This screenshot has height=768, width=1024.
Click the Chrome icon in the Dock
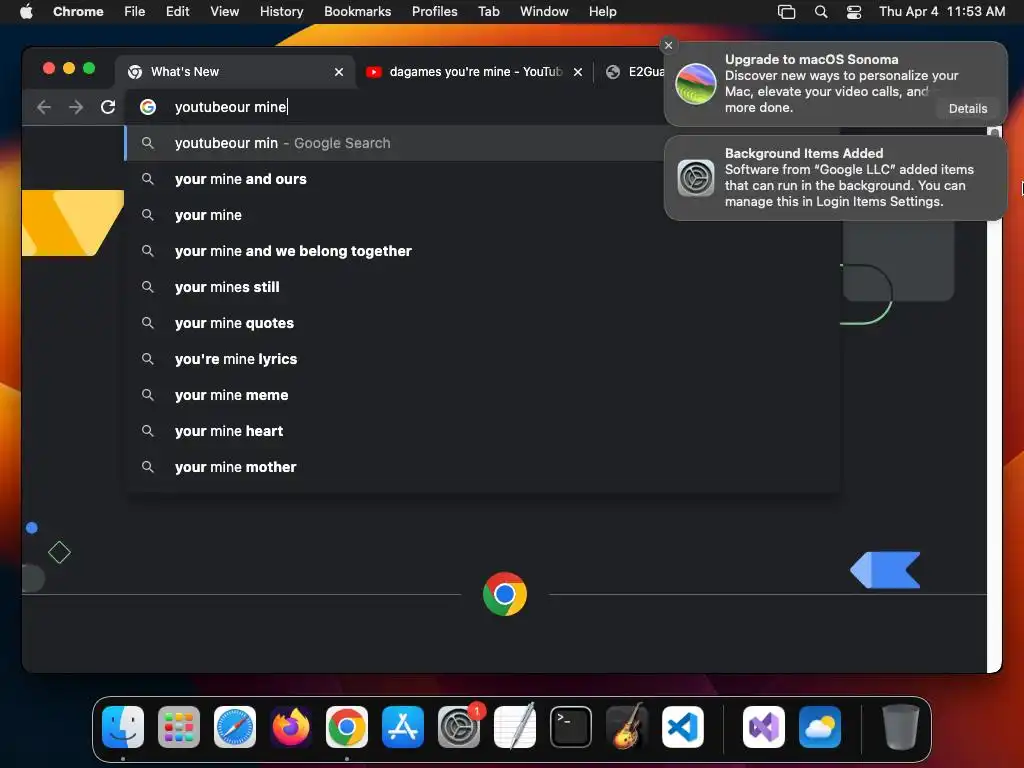pyautogui.click(x=347, y=727)
